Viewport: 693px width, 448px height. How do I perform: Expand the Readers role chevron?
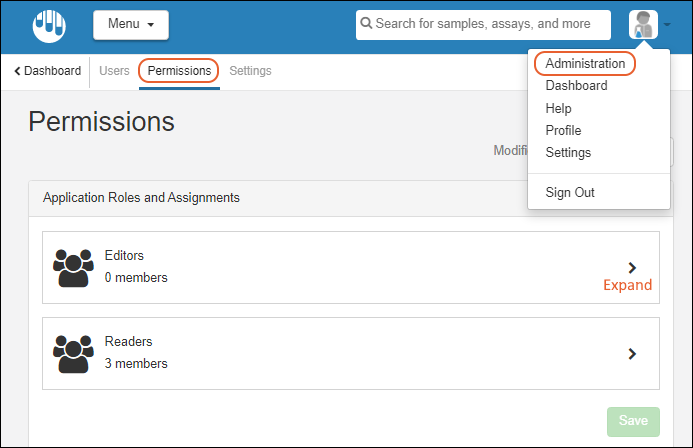pyautogui.click(x=632, y=353)
